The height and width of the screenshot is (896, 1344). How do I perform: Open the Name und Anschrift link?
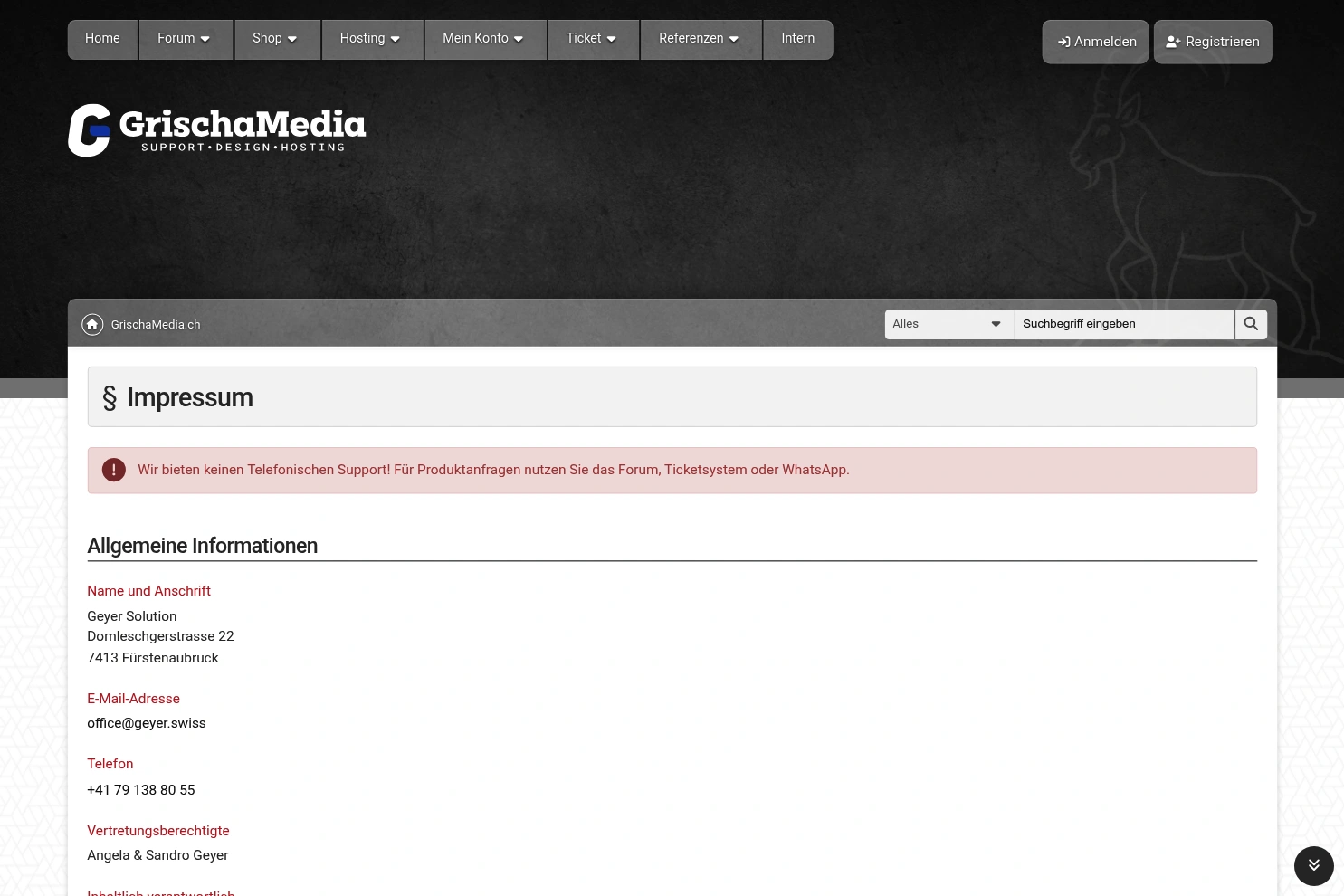(x=148, y=591)
